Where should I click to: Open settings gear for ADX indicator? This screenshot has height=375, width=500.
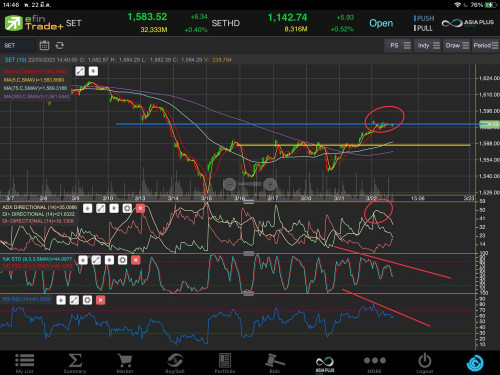pos(127,209)
